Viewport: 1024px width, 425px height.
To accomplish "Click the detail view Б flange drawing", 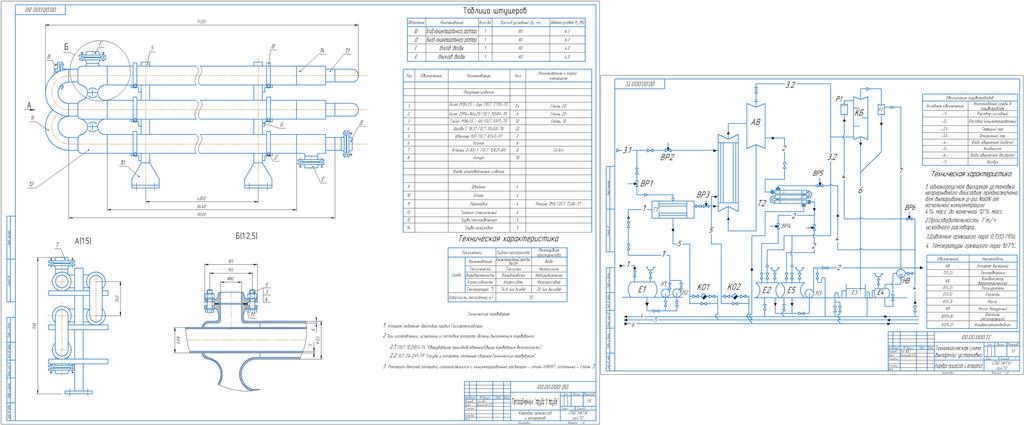I will 247,324.
